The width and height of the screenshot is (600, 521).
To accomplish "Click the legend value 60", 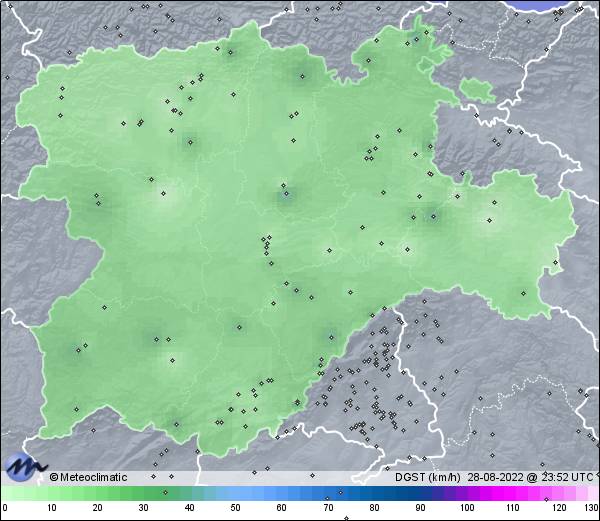I will 282,508.
